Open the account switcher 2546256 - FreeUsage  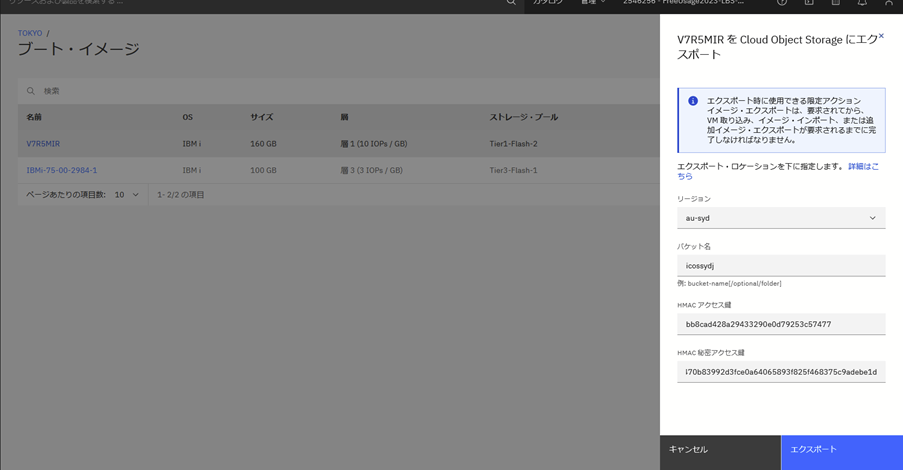coord(683,3)
